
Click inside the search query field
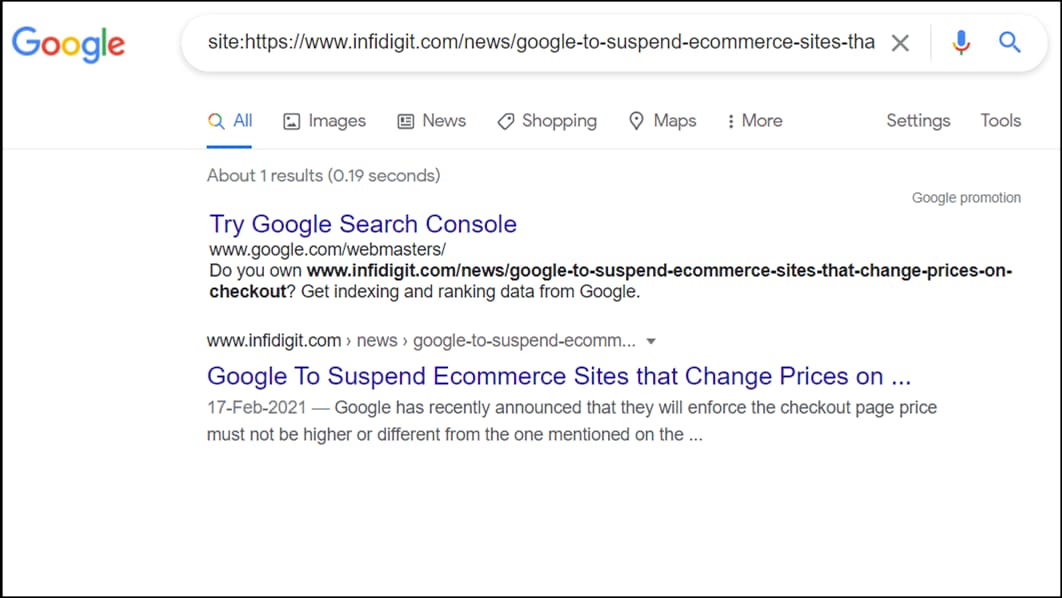[540, 42]
